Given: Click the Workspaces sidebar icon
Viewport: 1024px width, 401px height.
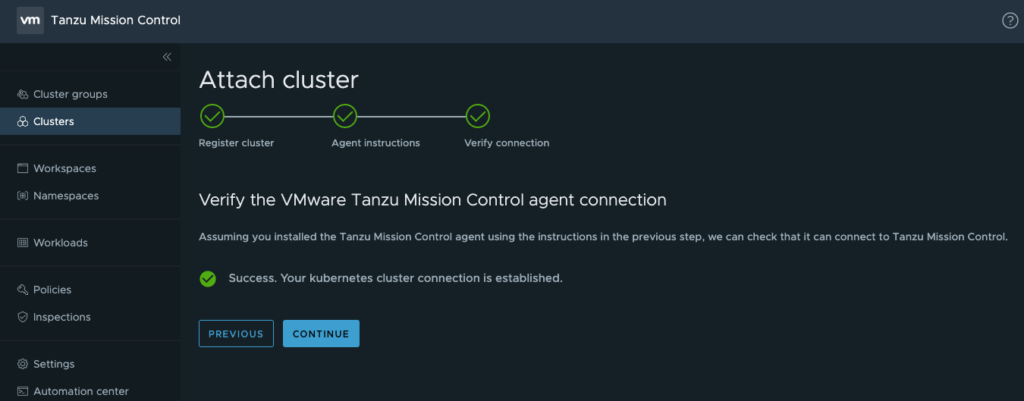Looking at the screenshot, I should (x=22, y=168).
